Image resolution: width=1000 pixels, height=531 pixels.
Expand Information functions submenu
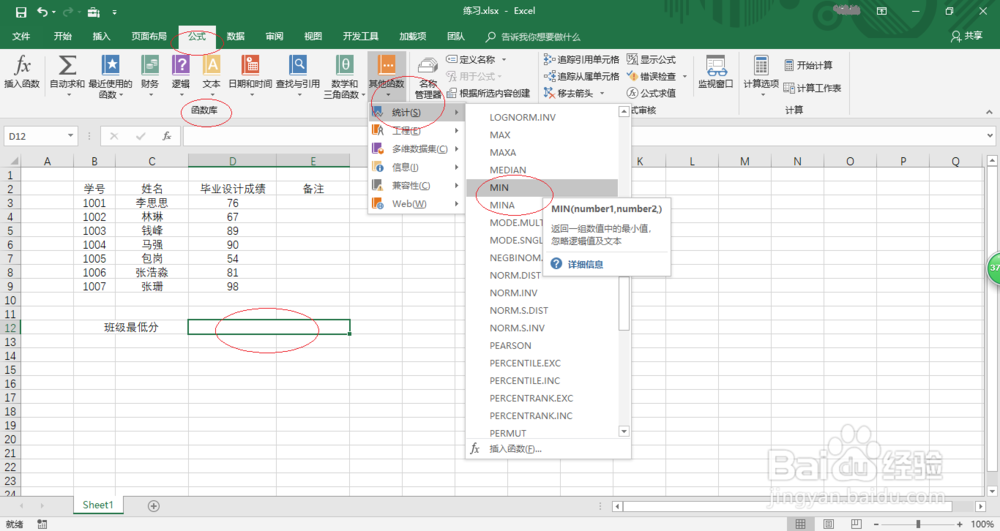click(416, 167)
